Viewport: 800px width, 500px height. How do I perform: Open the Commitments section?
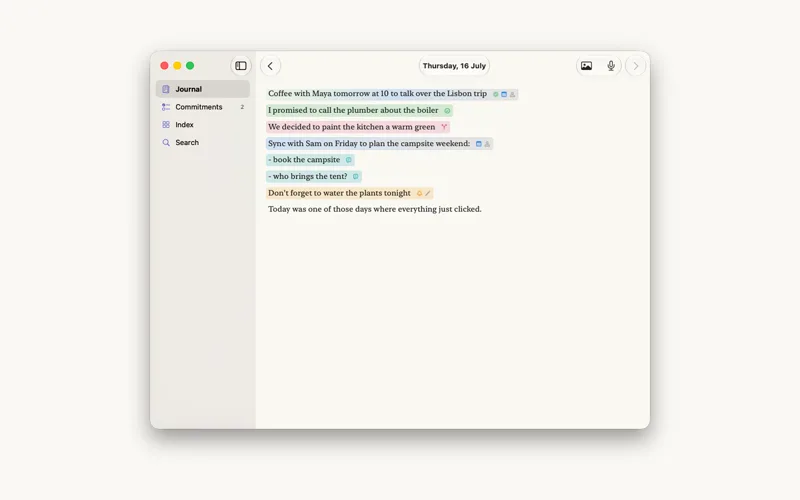[203, 107]
